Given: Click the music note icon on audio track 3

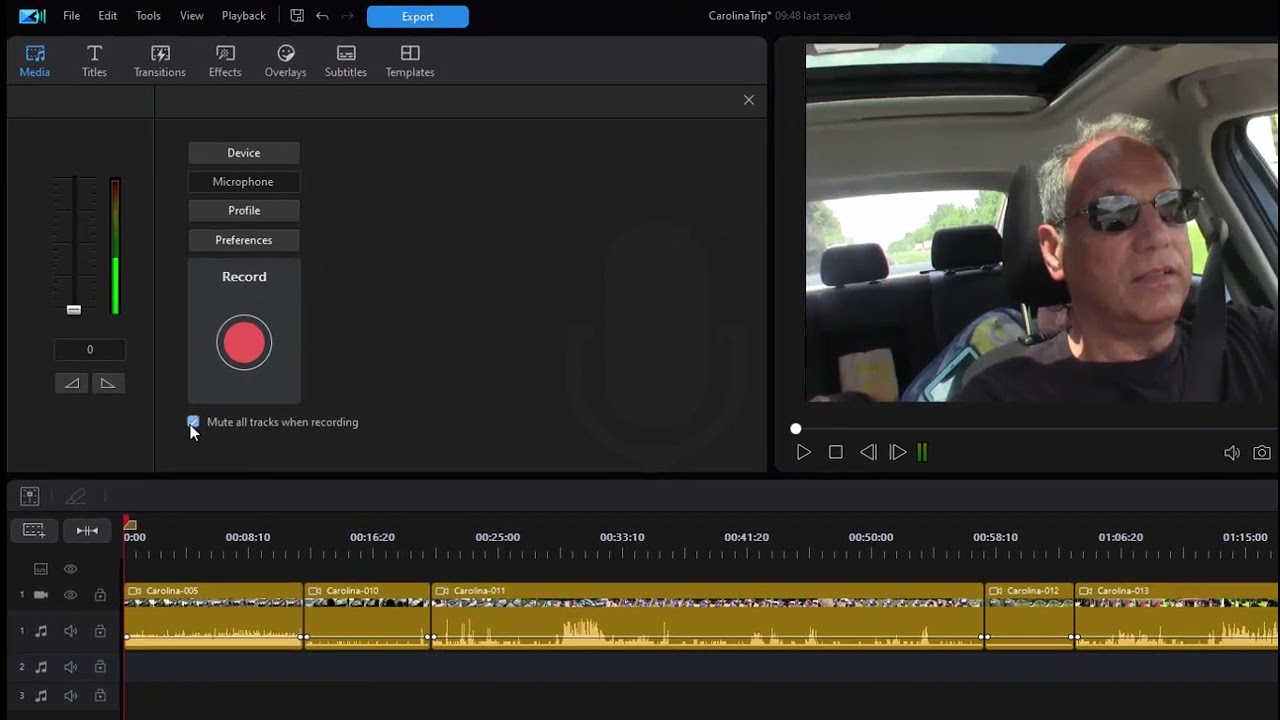Looking at the screenshot, I should [41, 696].
